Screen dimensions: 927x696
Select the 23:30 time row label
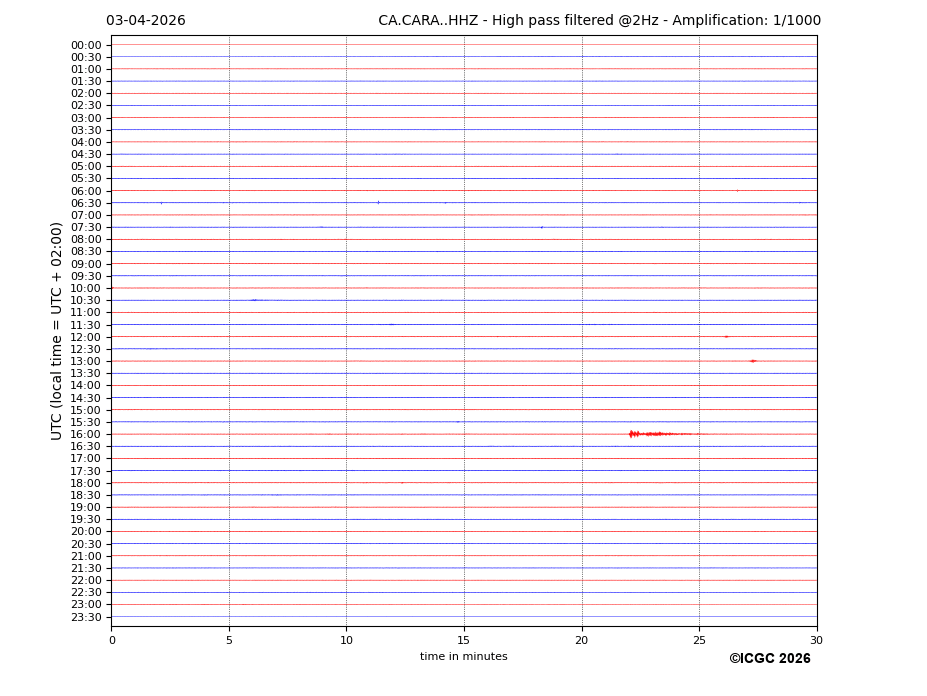[x=86, y=617]
